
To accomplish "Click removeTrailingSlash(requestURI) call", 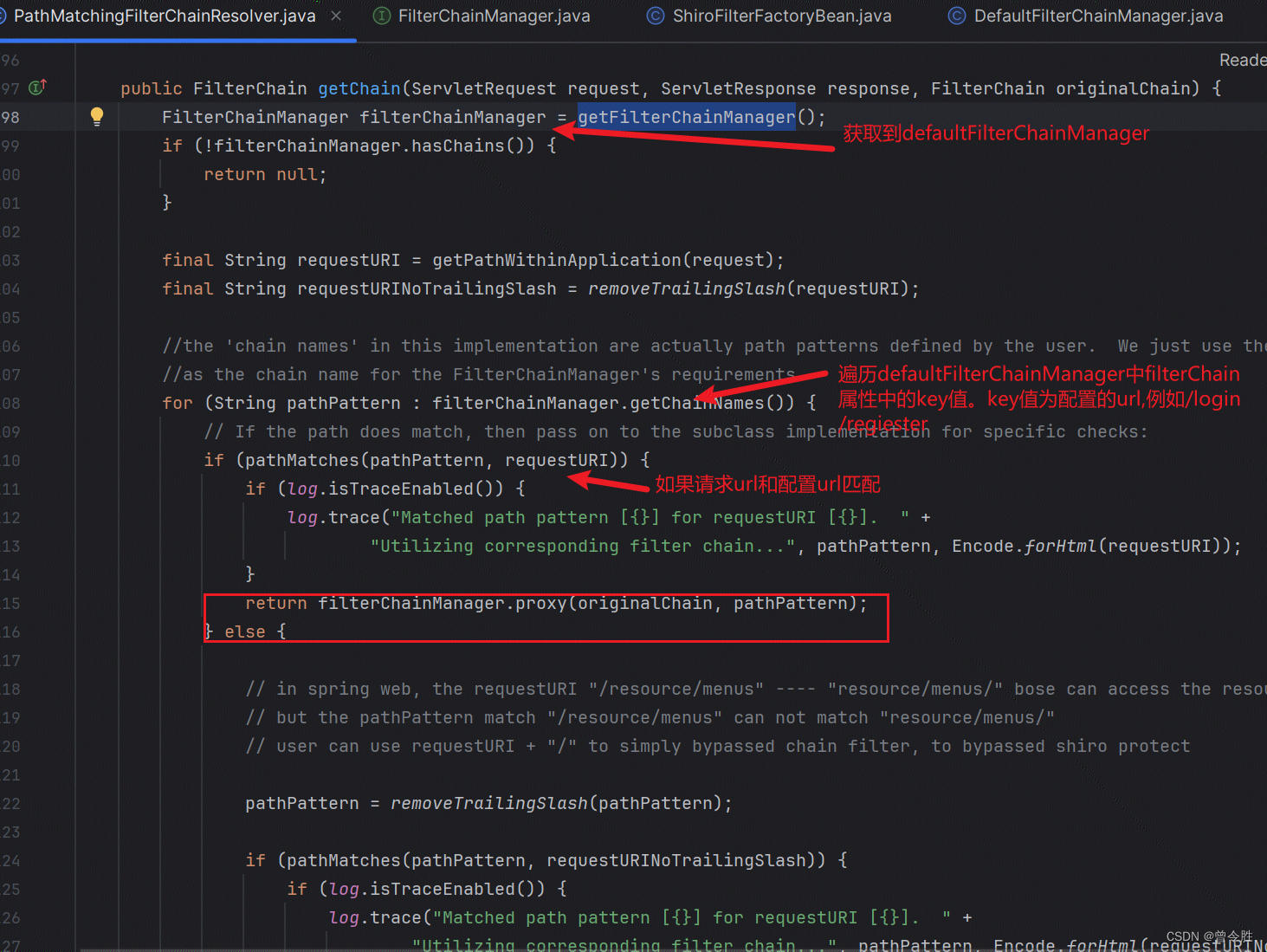I will (748, 288).
